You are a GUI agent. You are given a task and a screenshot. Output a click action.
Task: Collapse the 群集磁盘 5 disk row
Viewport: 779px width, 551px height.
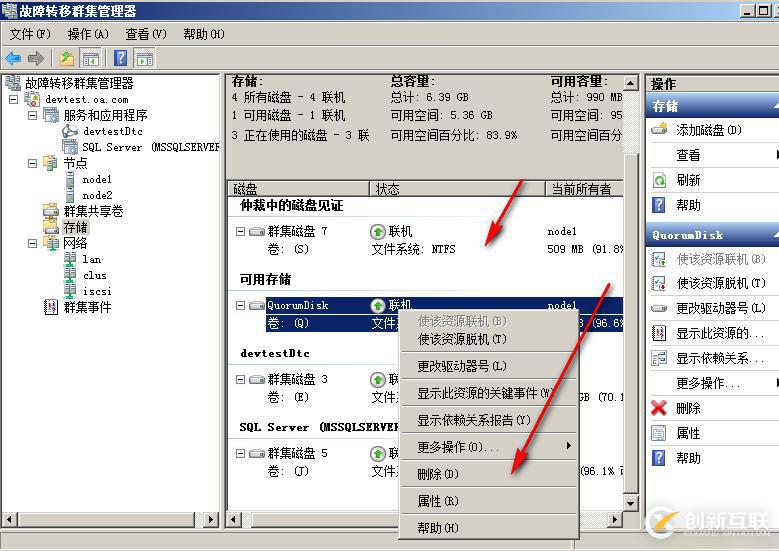coord(240,453)
